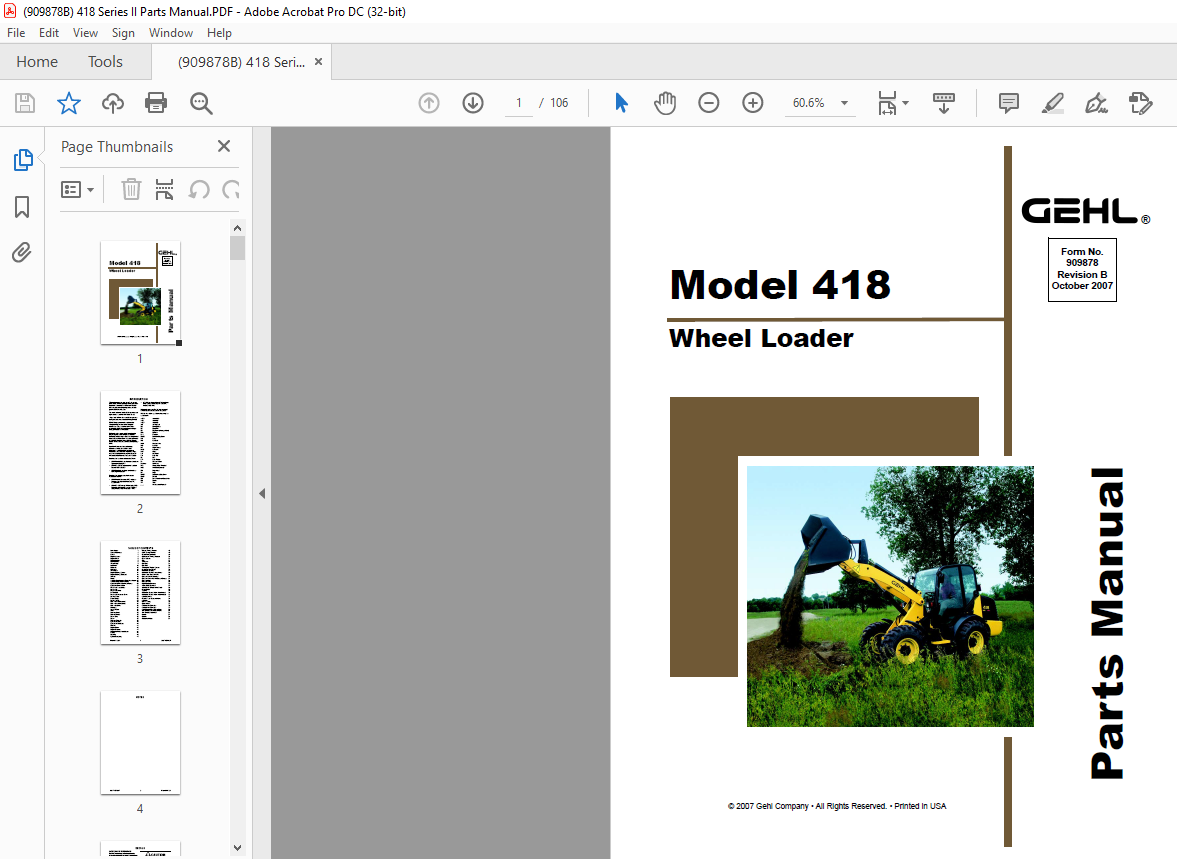The image size is (1177, 859).
Task: Choose the Selection arrow tool
Action: 621,103
